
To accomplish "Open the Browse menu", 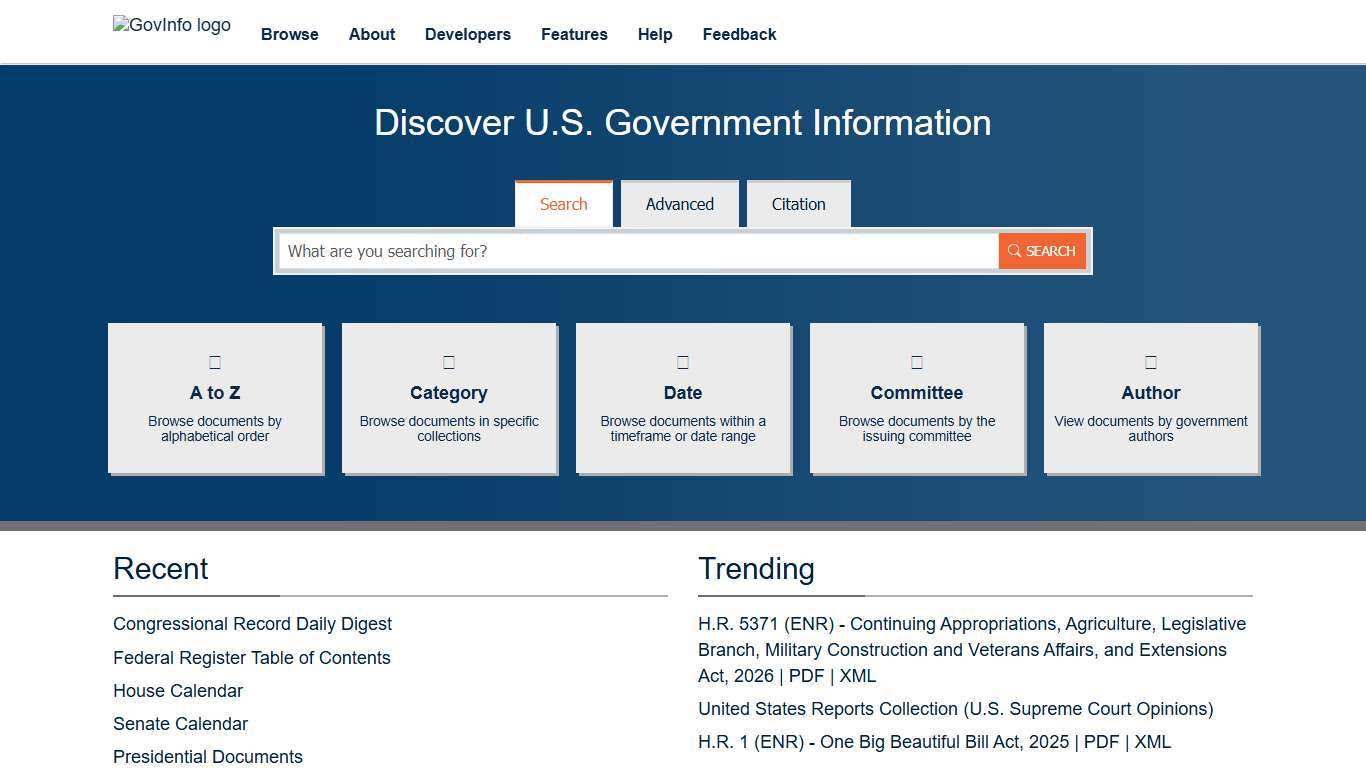I will (289, 34).
